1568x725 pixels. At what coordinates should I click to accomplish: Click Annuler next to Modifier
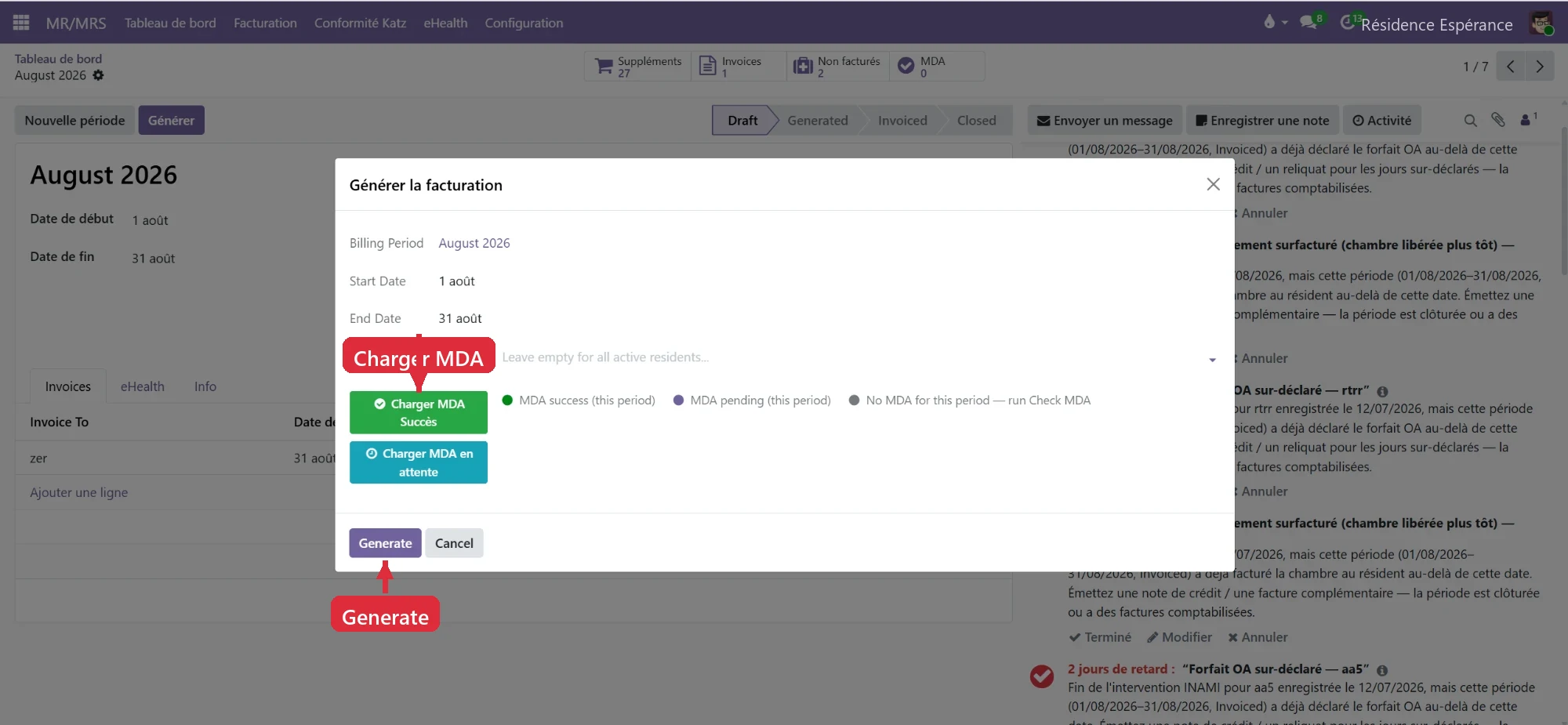coord(1258,637)
